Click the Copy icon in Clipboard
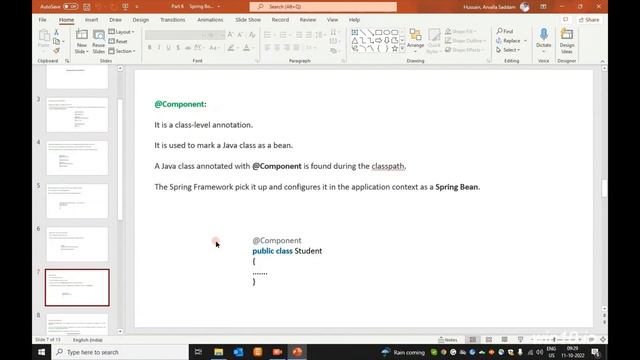The width and height of the screenshot is (640, 360). [56, 41]
